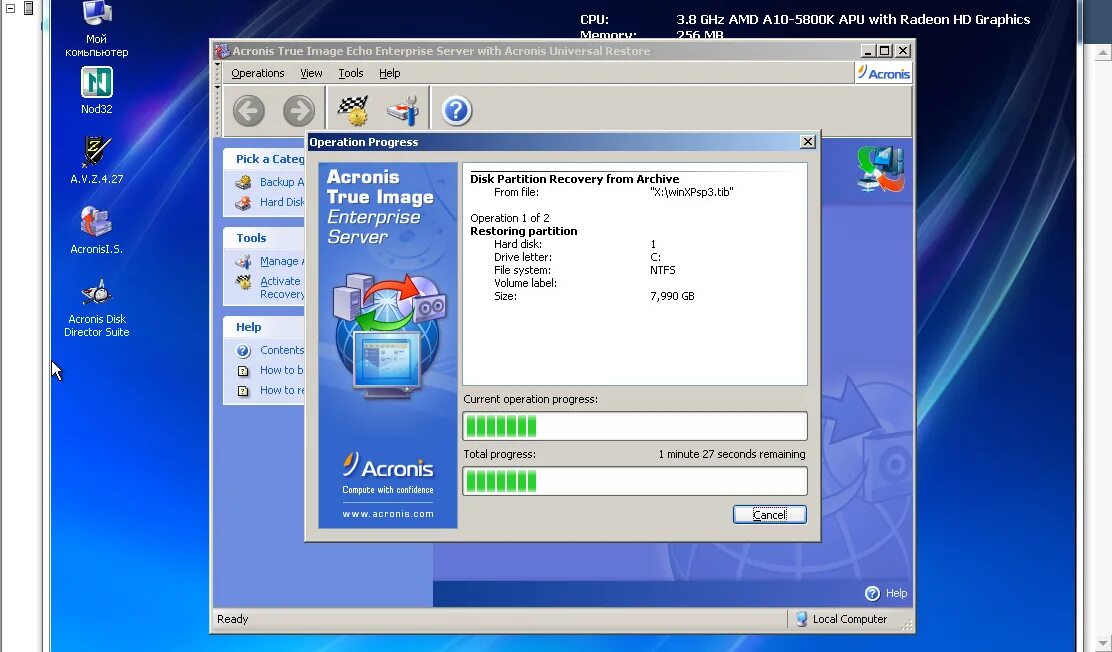Open Мой компьютер desktop icon
1112x652 pixels.
(96, 28)
